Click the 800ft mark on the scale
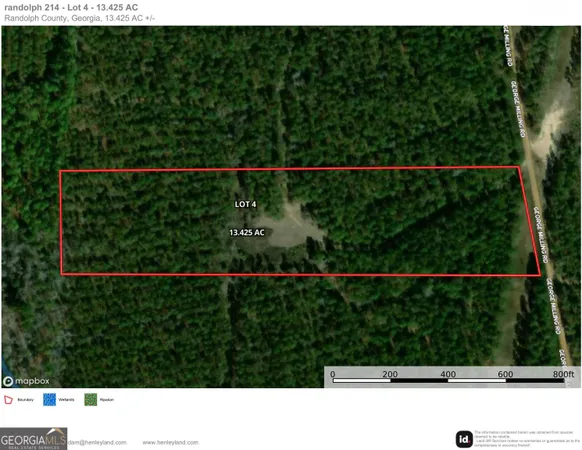 click(x=563, y=374)
